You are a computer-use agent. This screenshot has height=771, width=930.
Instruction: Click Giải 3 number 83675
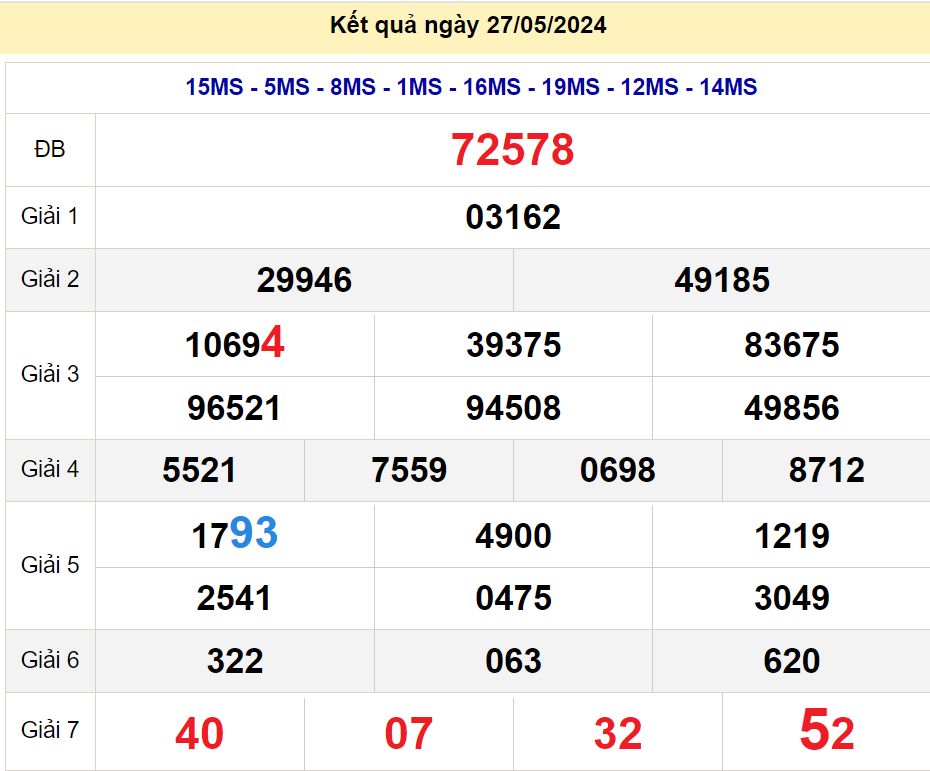tap(791, 345)
